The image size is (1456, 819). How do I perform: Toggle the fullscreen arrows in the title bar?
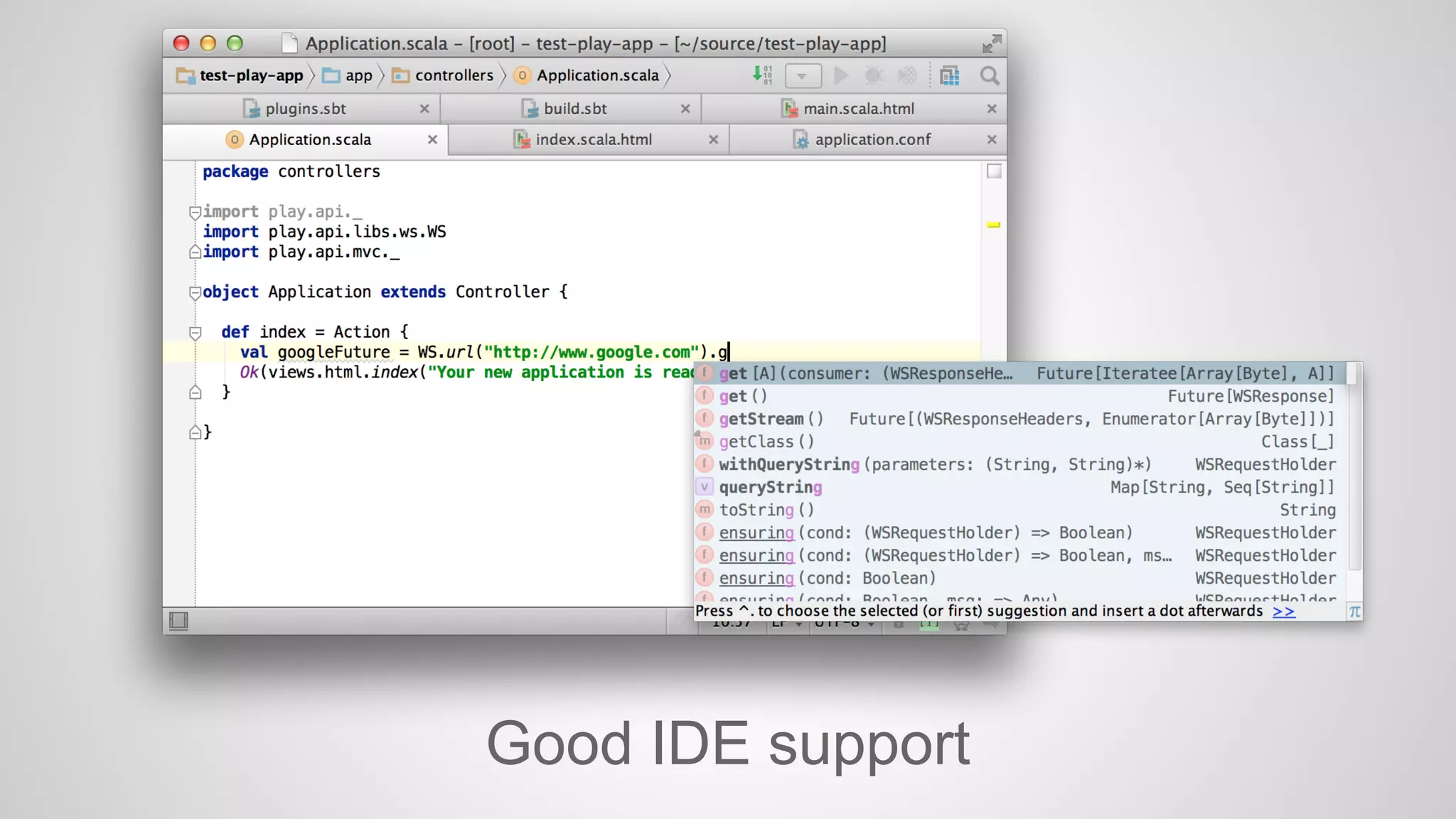[991, 44]
